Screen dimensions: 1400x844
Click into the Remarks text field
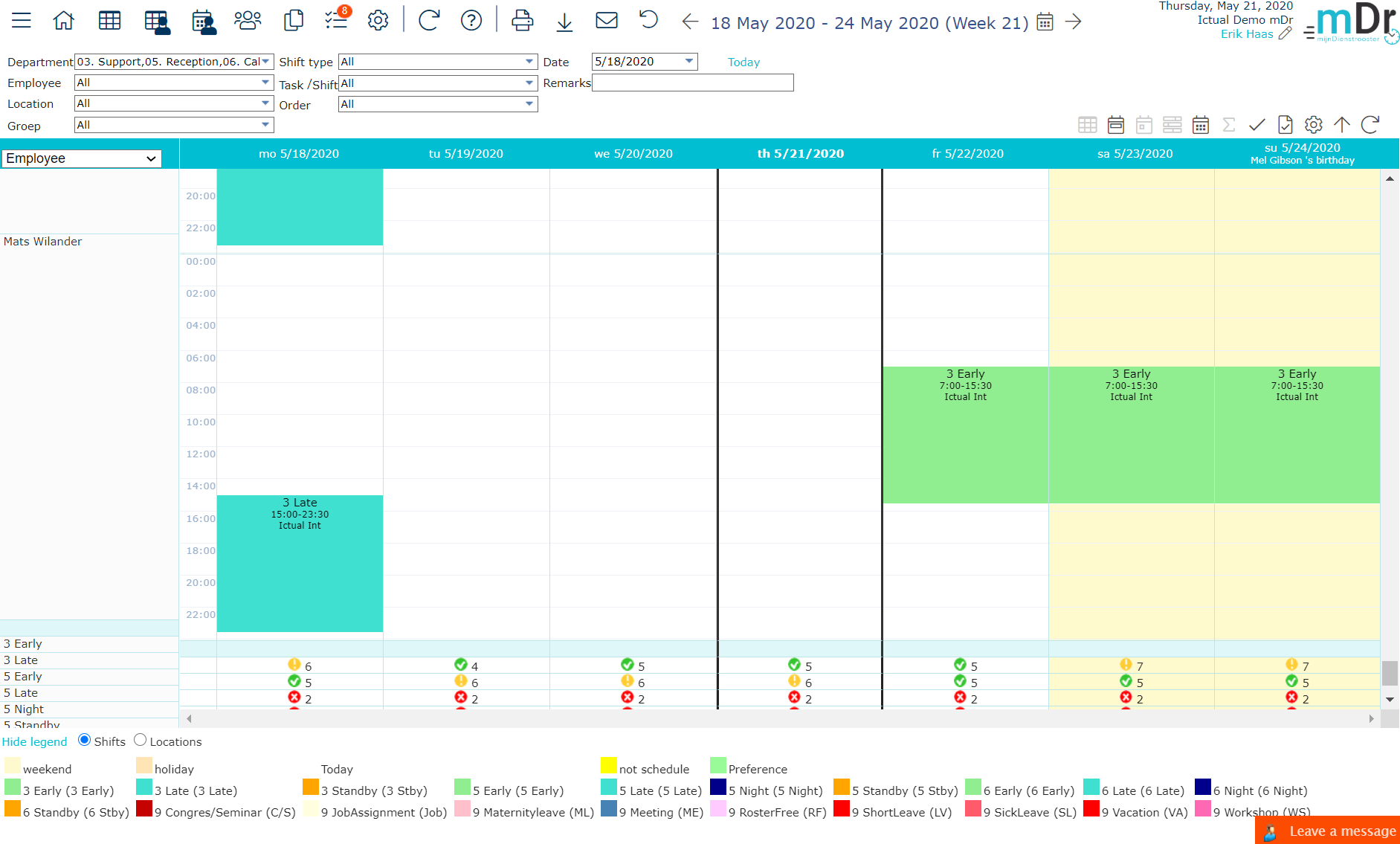692,83
